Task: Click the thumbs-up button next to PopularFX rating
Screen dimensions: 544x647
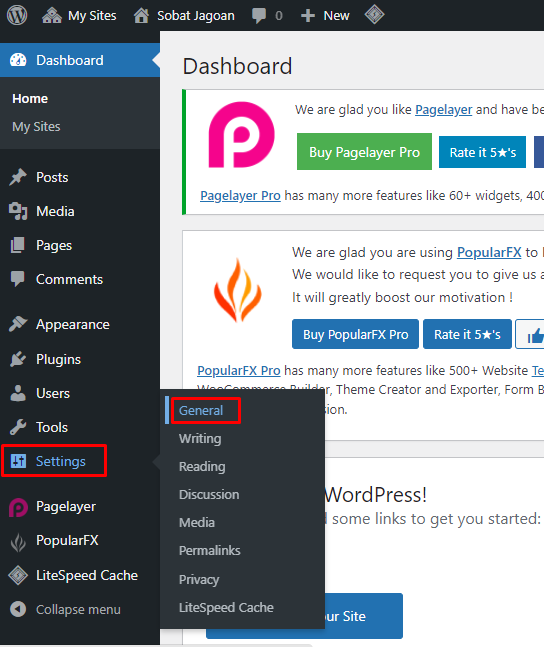Action: pyautogui.click(x=532, y=334)
